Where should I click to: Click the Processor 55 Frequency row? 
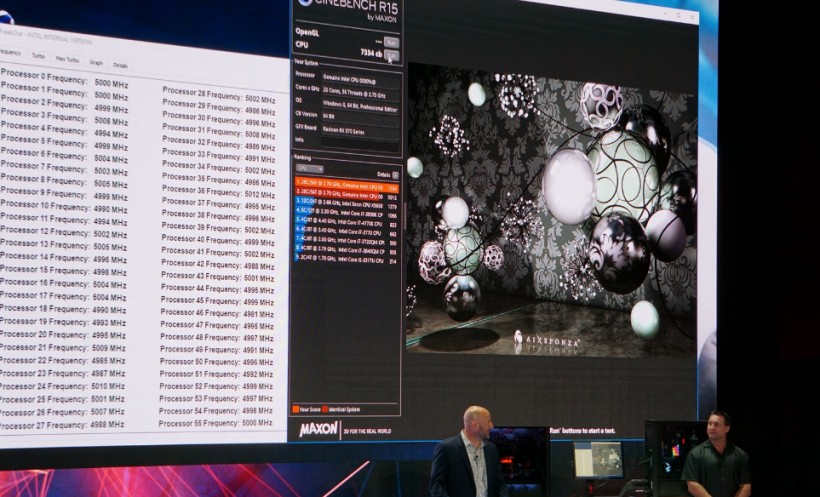tap(215, 423)
